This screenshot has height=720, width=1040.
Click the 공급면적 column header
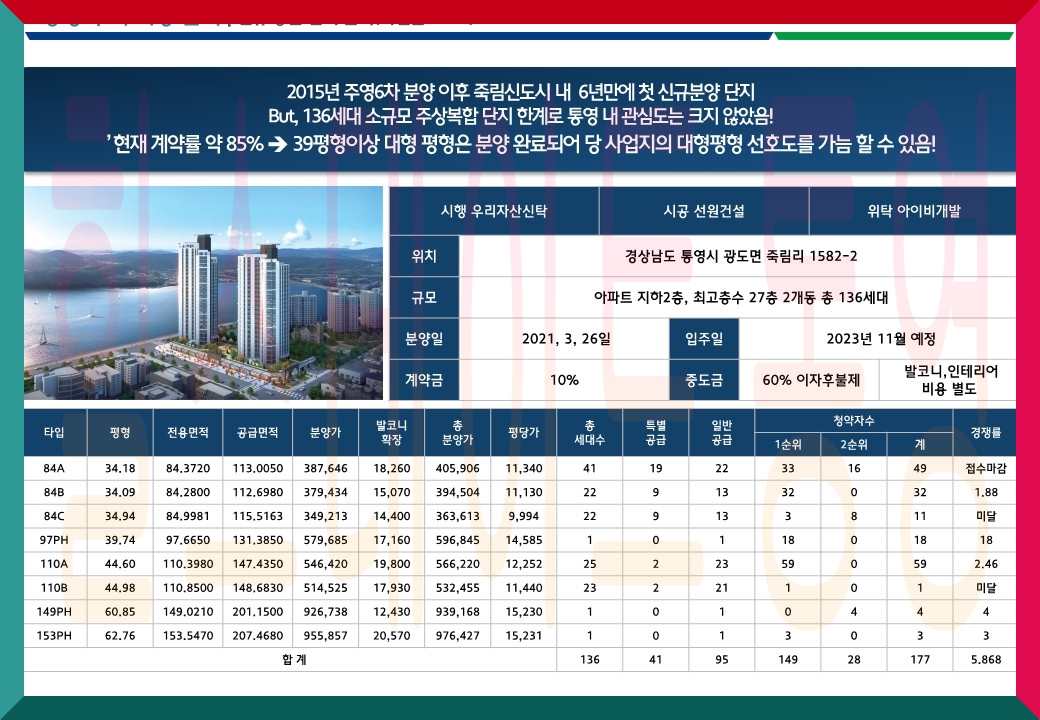257,432
